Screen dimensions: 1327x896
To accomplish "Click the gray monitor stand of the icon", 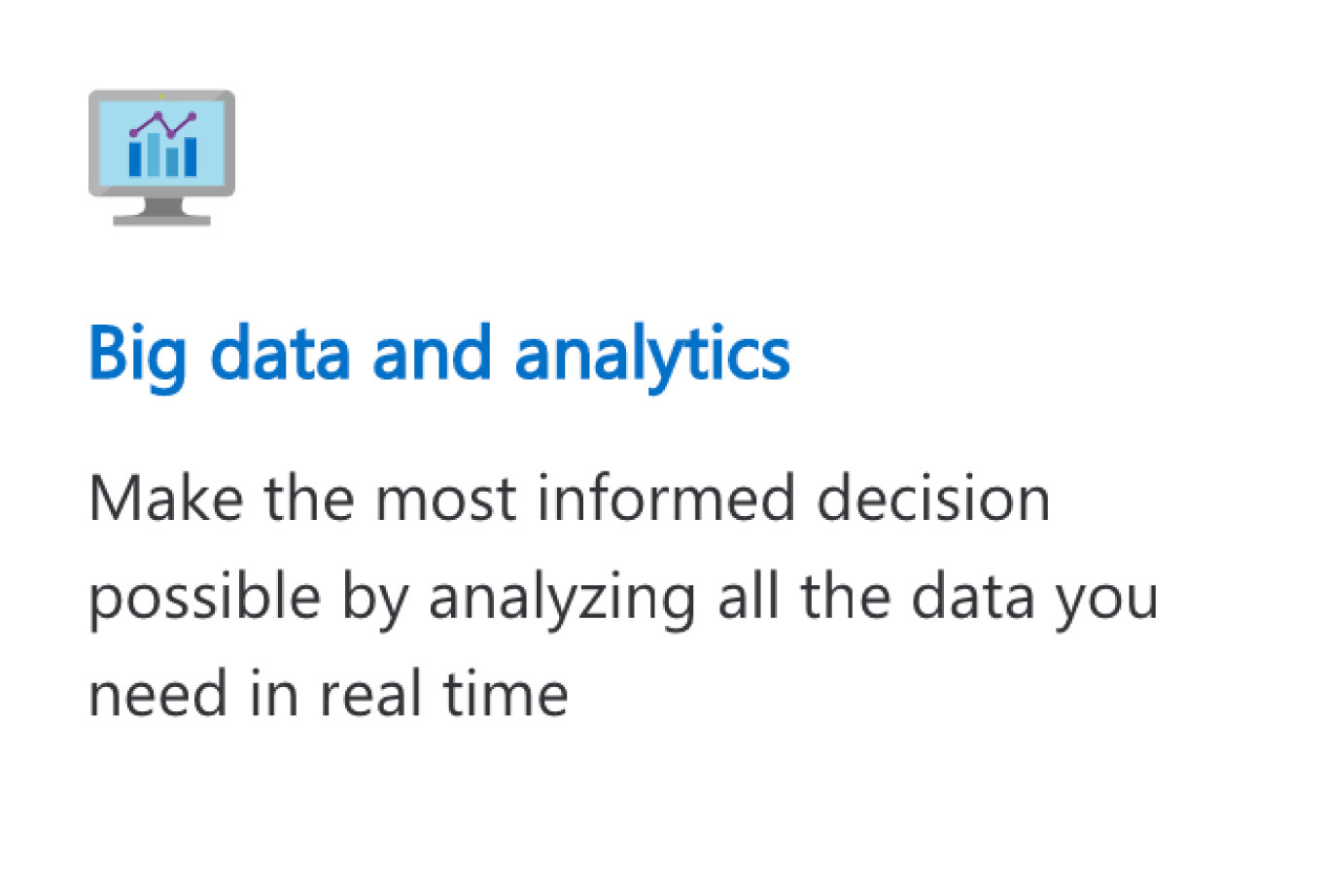I will [161, 211].
